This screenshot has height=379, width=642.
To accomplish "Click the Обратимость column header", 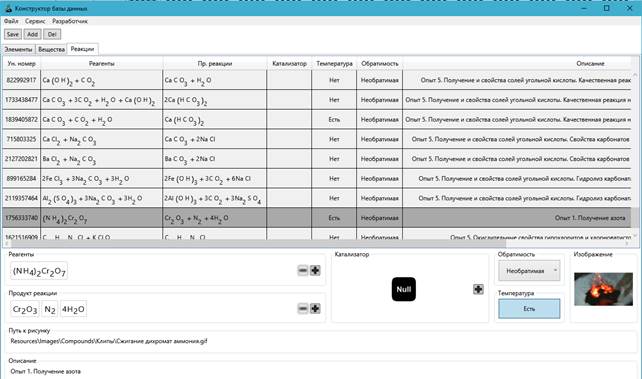I will pos(380,63).
